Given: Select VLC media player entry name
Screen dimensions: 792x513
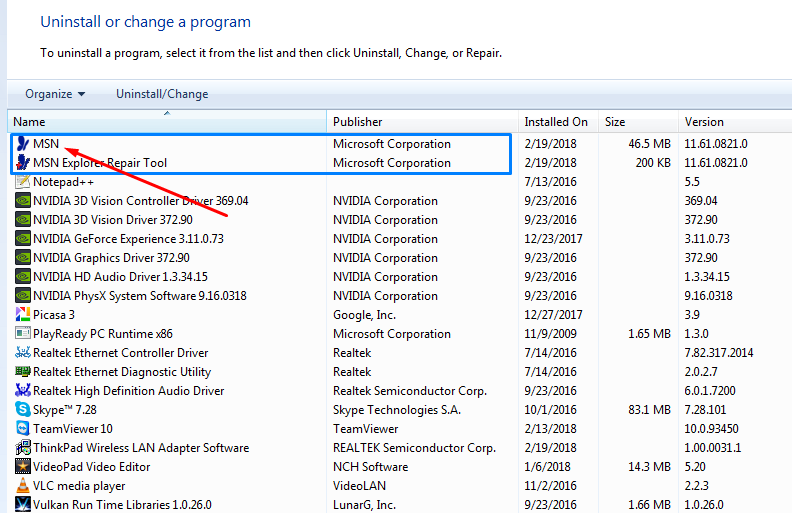Looking at the screenshot, I should click(79, 486).
